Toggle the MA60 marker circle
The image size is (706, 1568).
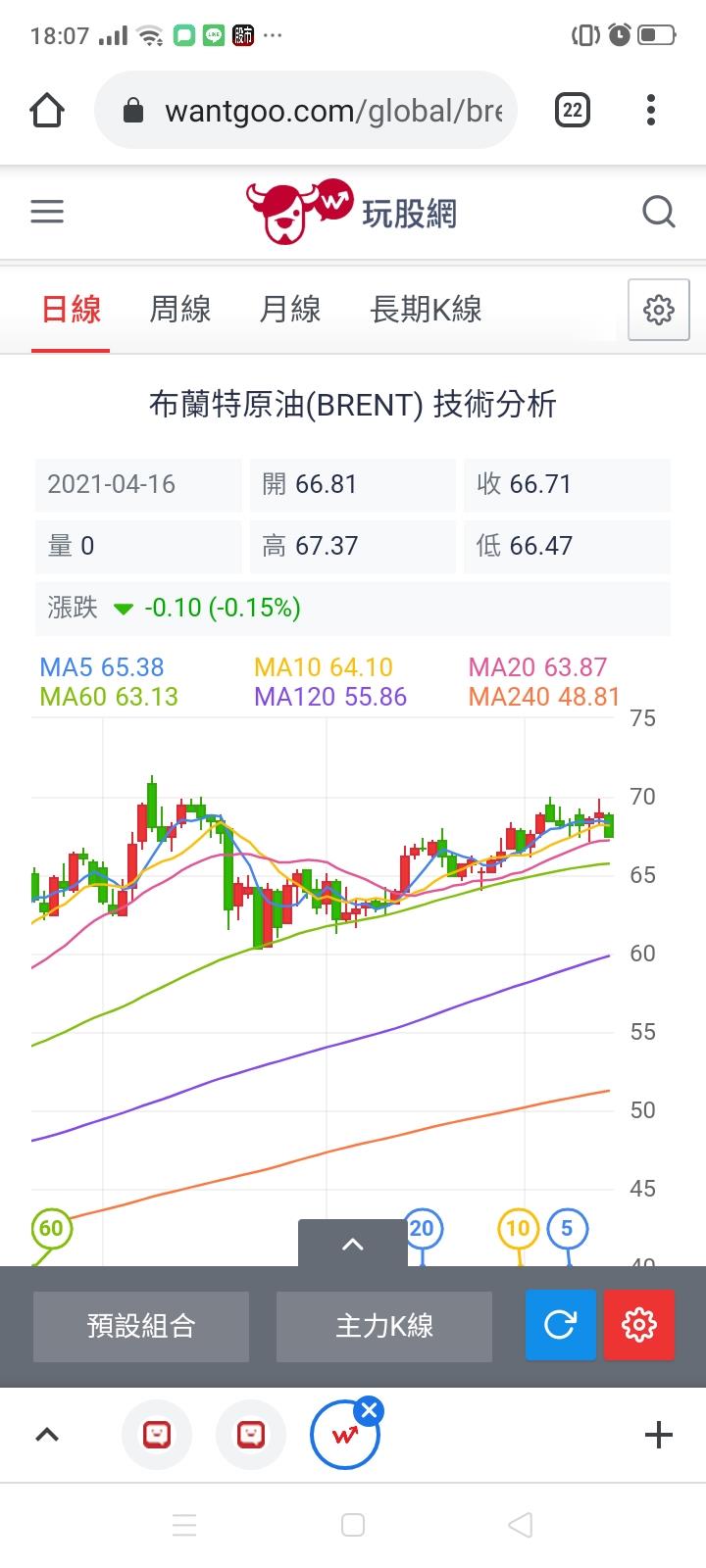[x=51, y=1228]
